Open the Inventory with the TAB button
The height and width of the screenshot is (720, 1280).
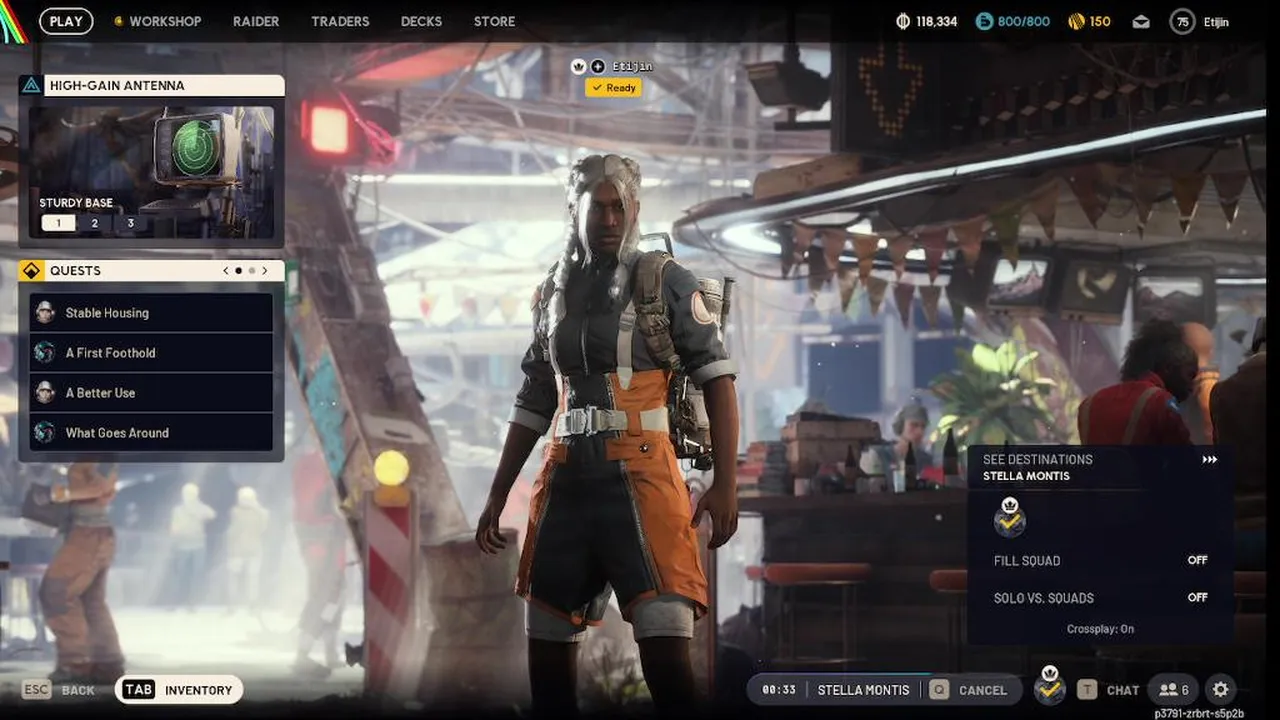[179, 690]
